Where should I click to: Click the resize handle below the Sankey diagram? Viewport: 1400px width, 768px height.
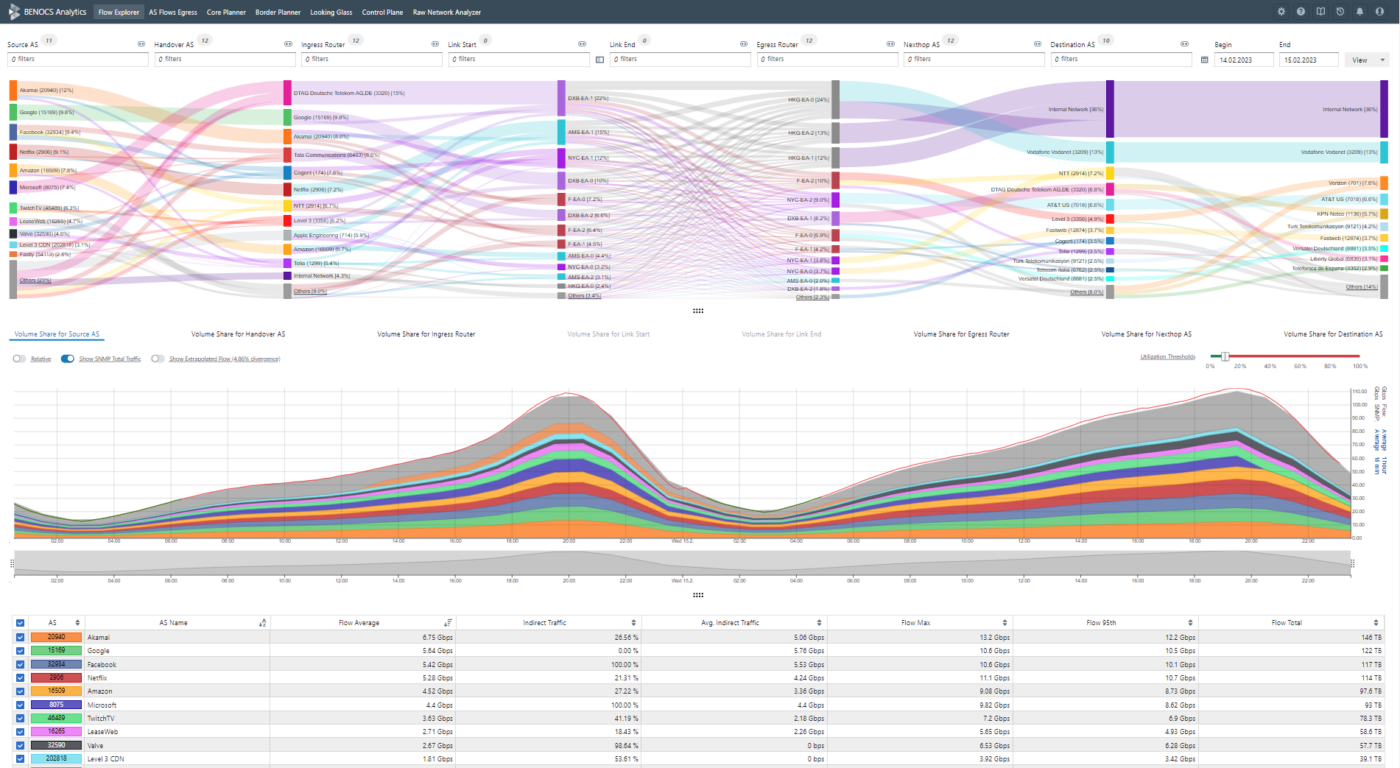coord(698,311)
